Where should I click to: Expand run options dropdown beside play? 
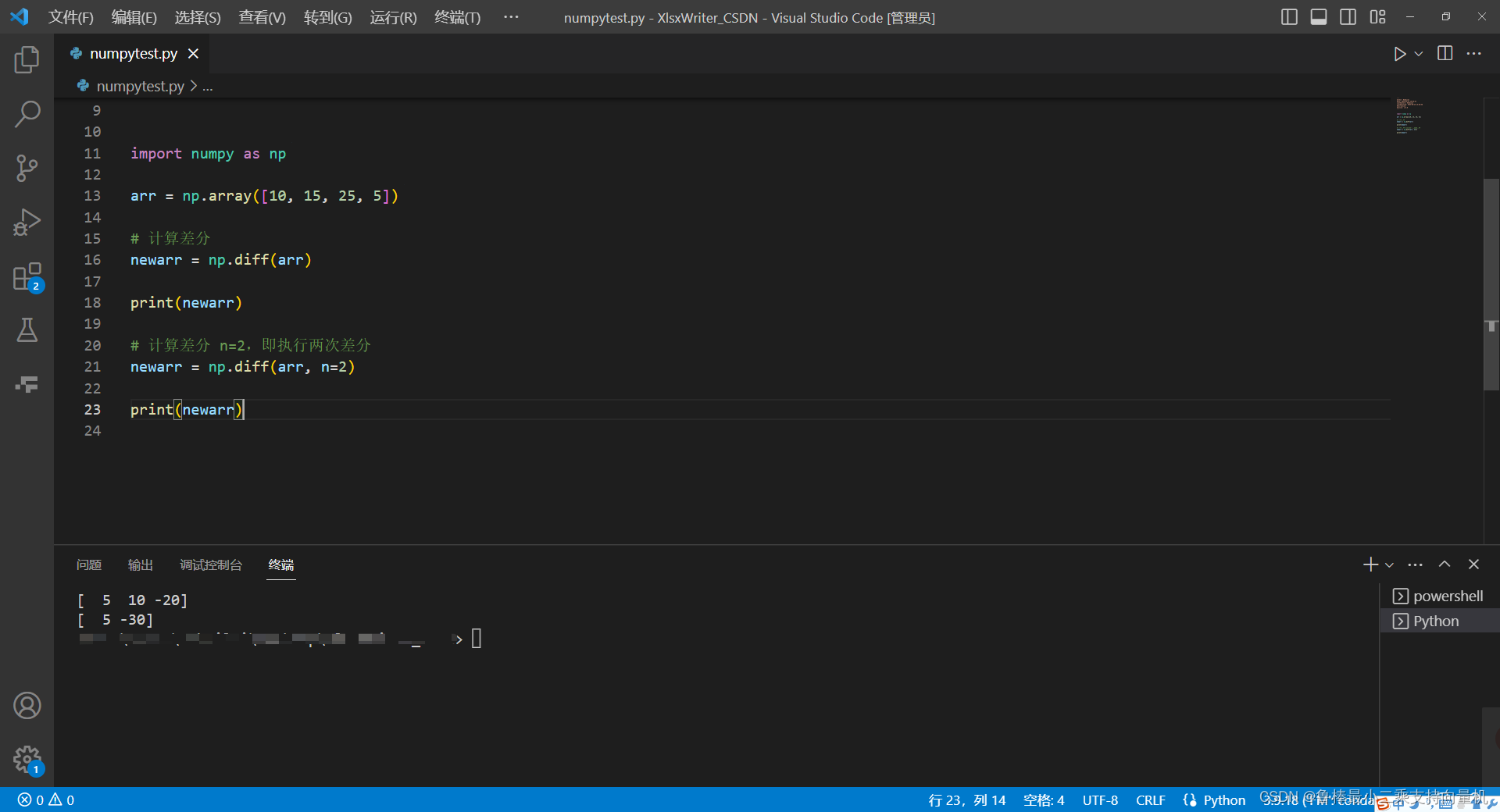pyautogui.click(x=1419, y=54)
